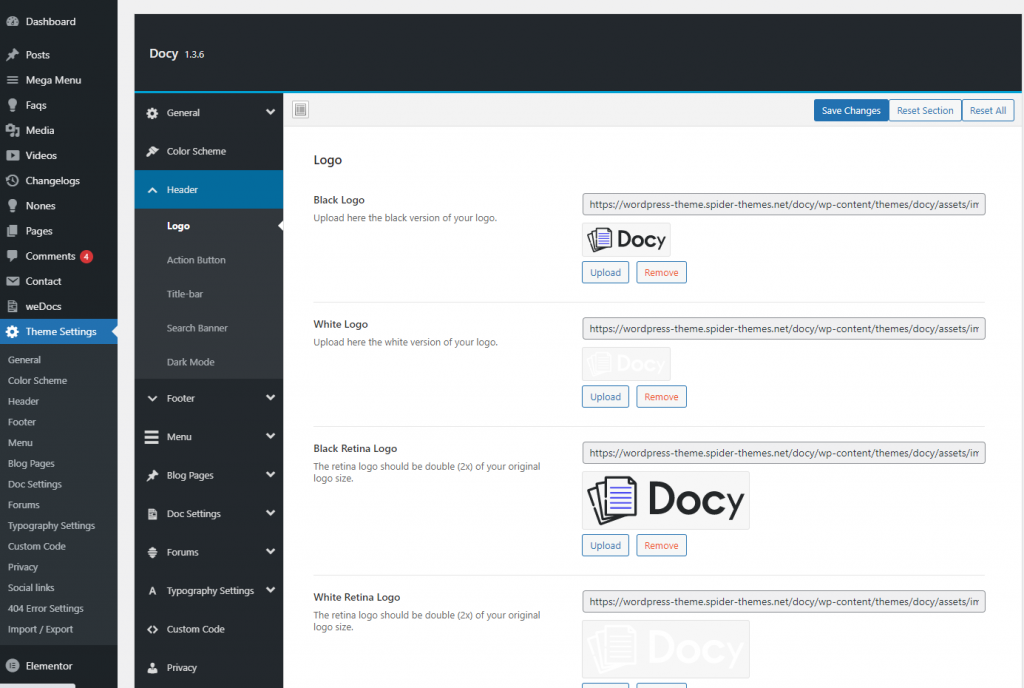The width and height of the screenshot is (1024, 688).
Task: Click the Menu section bars icon
Action: 152,437
